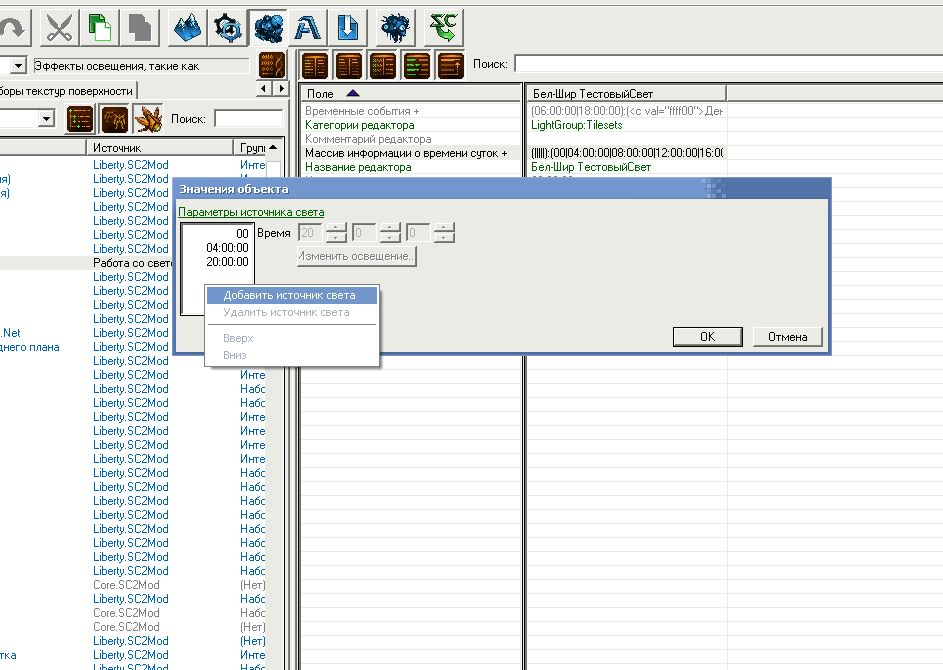Click the hours stepper arrows beside 20
Viewport: 943px width, 670px height.
pyautogui.click(x=336, y=233)
